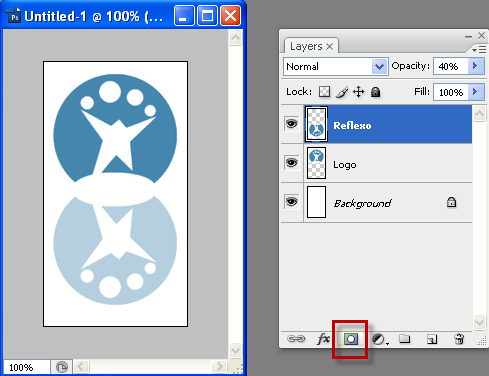This screenshot has height=376, width=489.
Task: Open the Layers panel options menu
Action: [479, 50]
